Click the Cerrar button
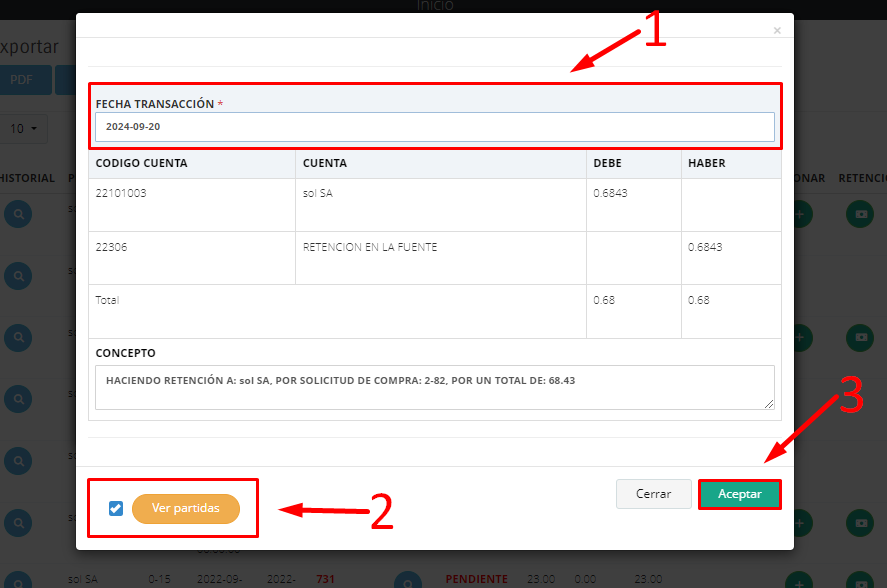Image resolution: width=887 pixels, height=588 pixels. (653, 494)
